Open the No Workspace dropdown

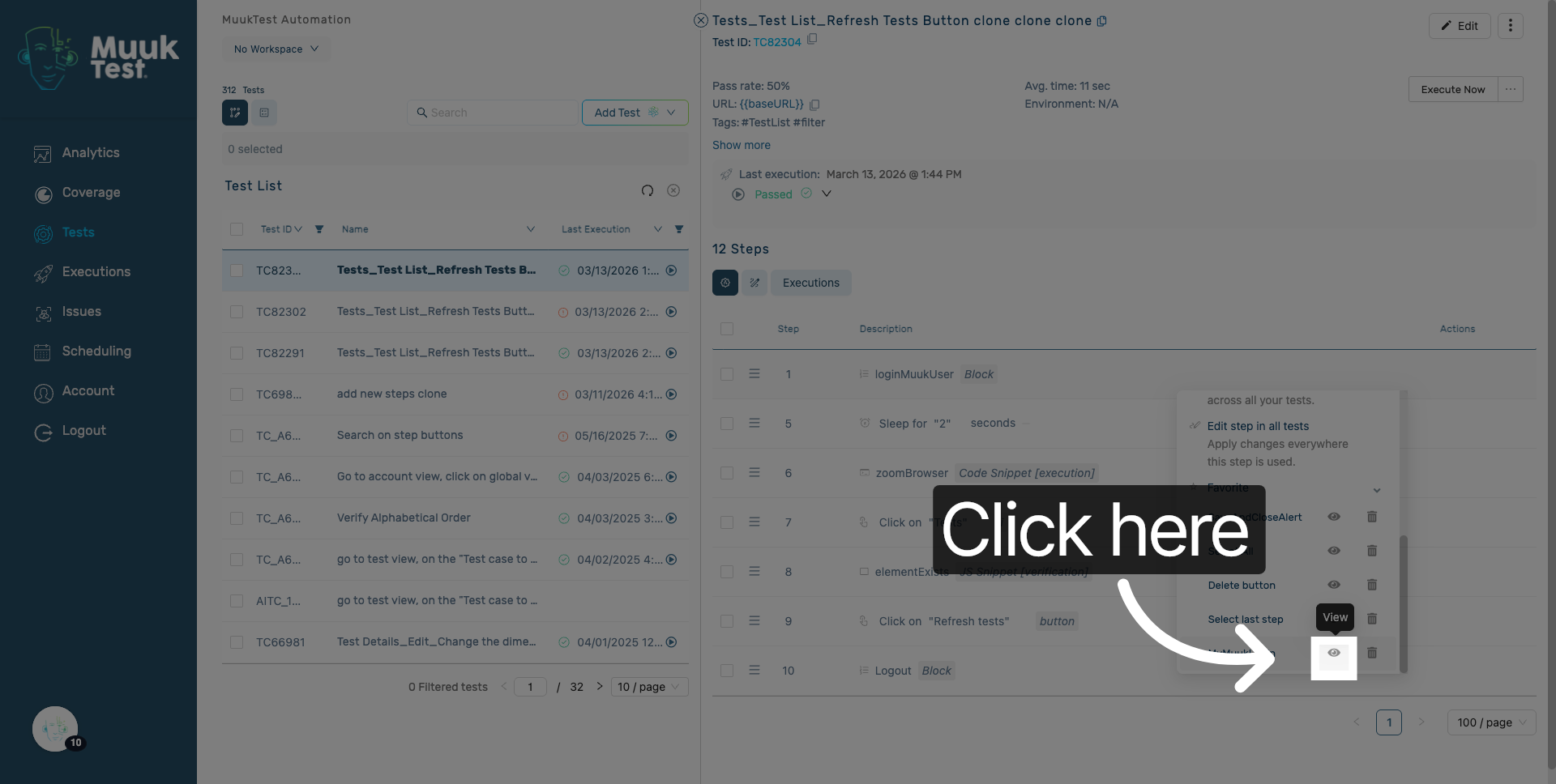pos(276,49)
